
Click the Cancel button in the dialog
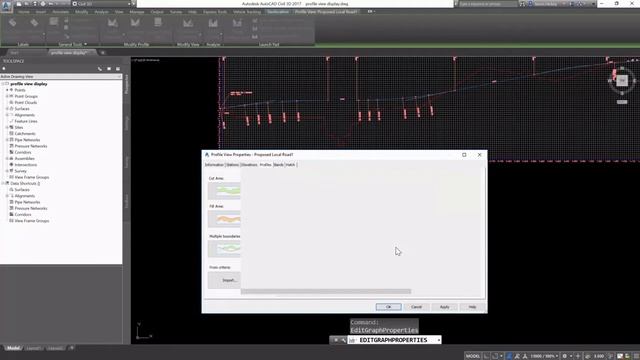click(x=416, y=307)
